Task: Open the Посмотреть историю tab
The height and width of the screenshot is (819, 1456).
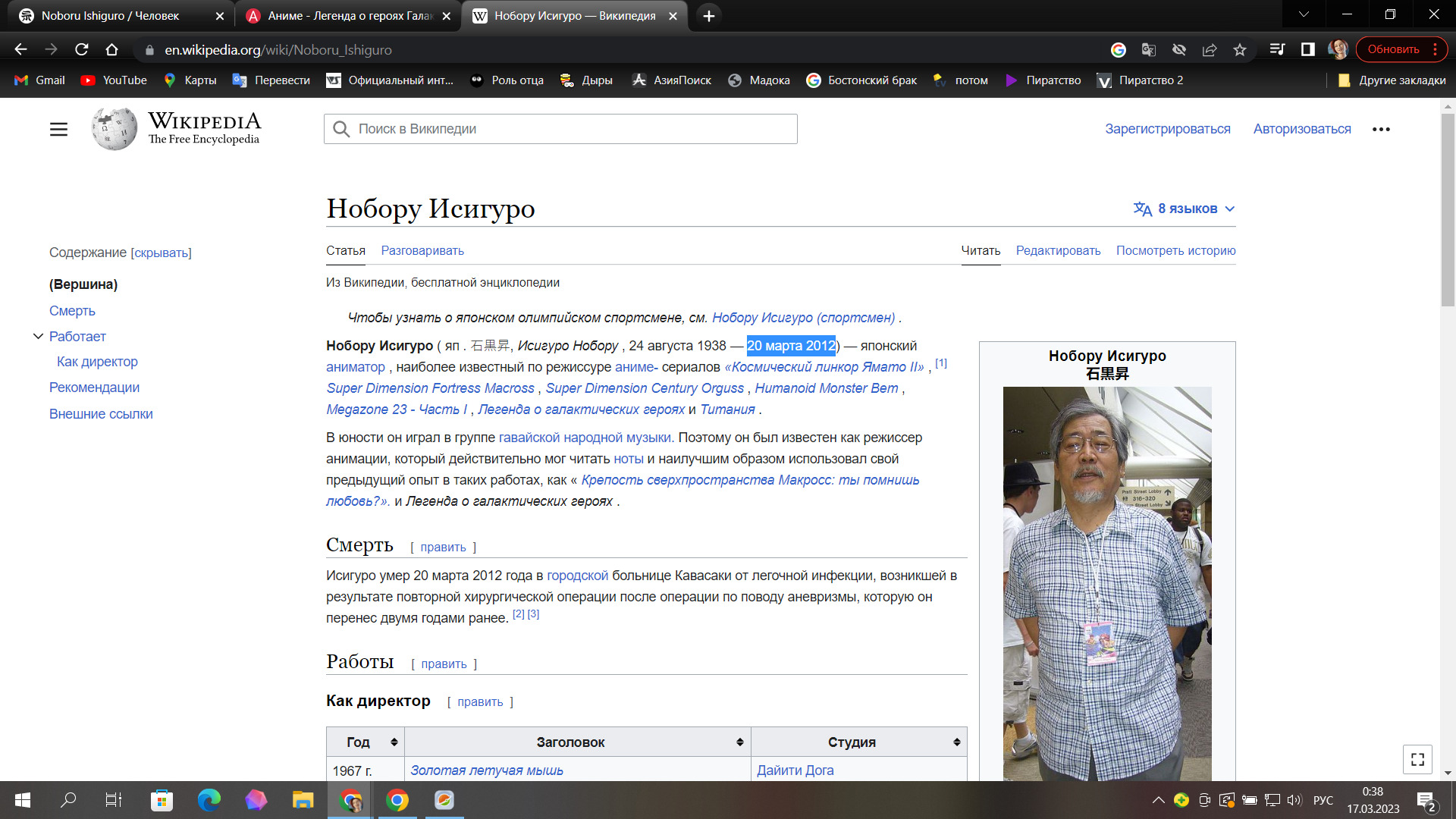Action: click(1175, 251)
